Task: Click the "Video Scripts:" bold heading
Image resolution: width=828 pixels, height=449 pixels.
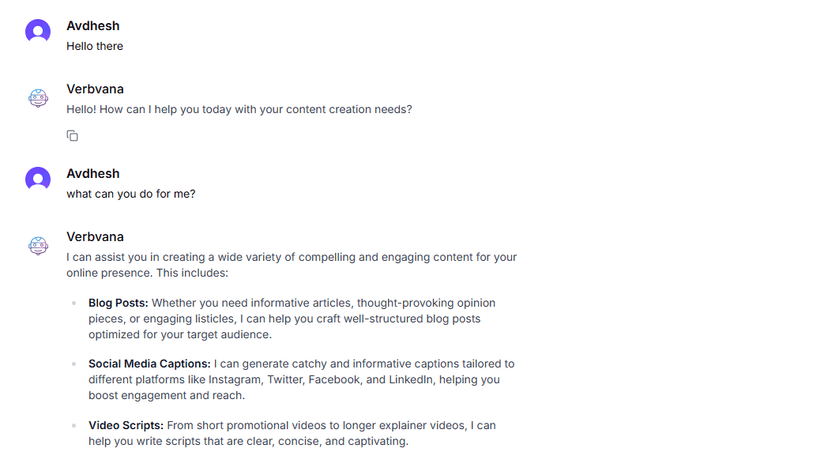Action: [x=126, y=426]
